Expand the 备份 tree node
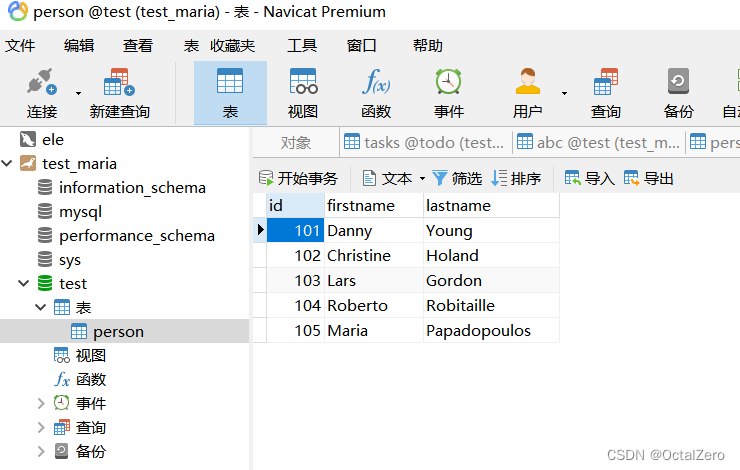 tap(41, 452)
